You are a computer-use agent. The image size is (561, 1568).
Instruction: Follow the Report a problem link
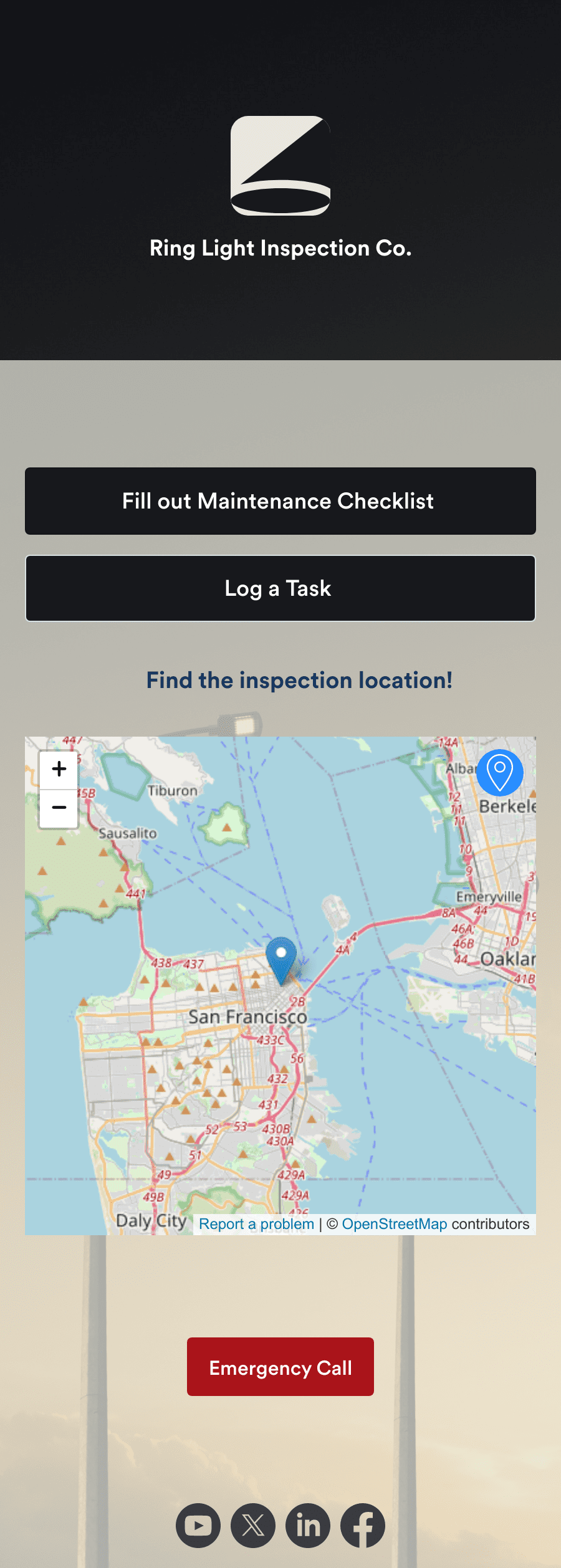point(256,1224)
